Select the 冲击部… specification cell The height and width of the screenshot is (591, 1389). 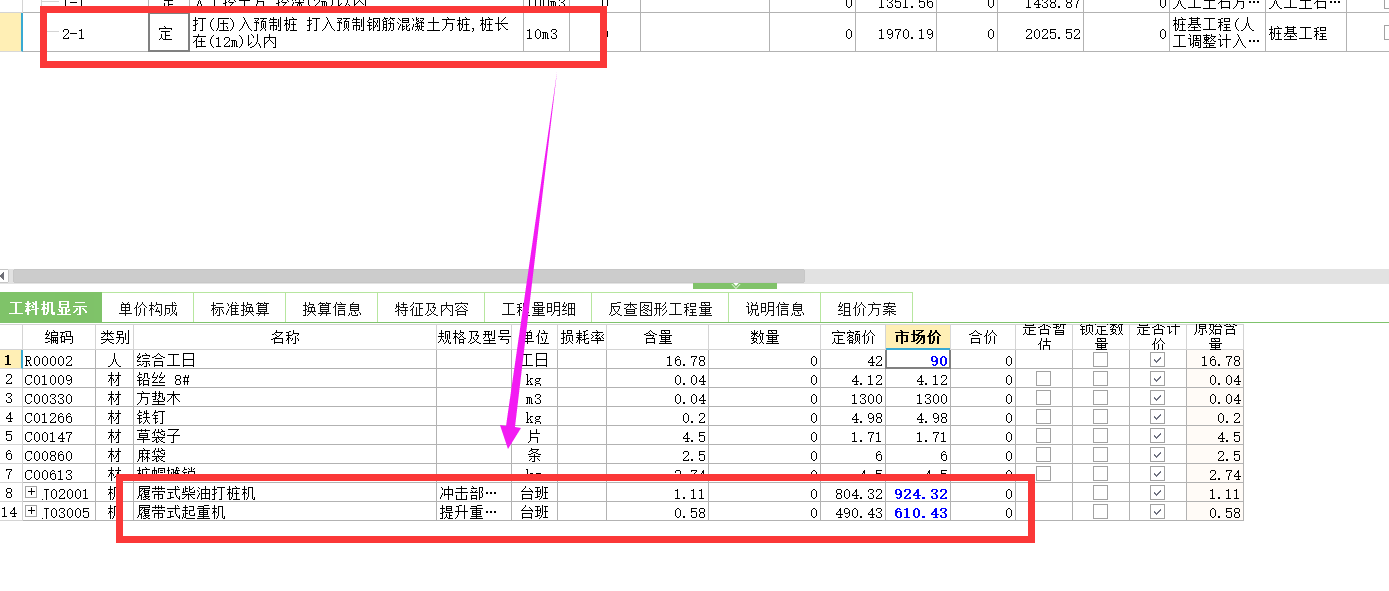tap(474, 493)
